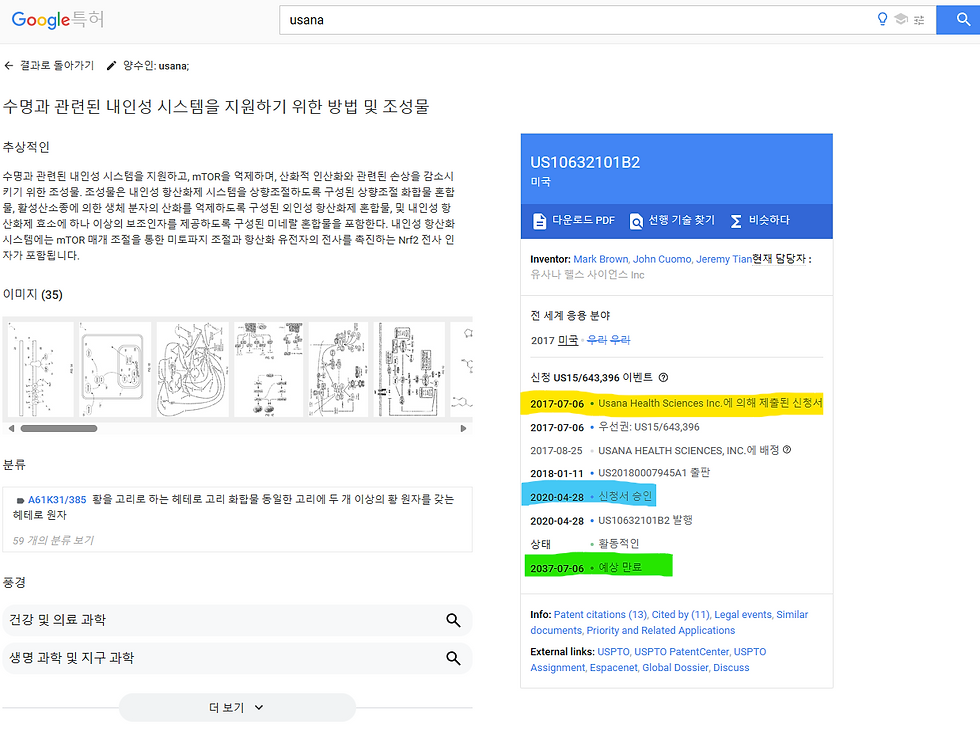The width and height of the screenshot is (980, 735).
Task: Click the lightbulb icon in search bar
Action: point(882,19)
